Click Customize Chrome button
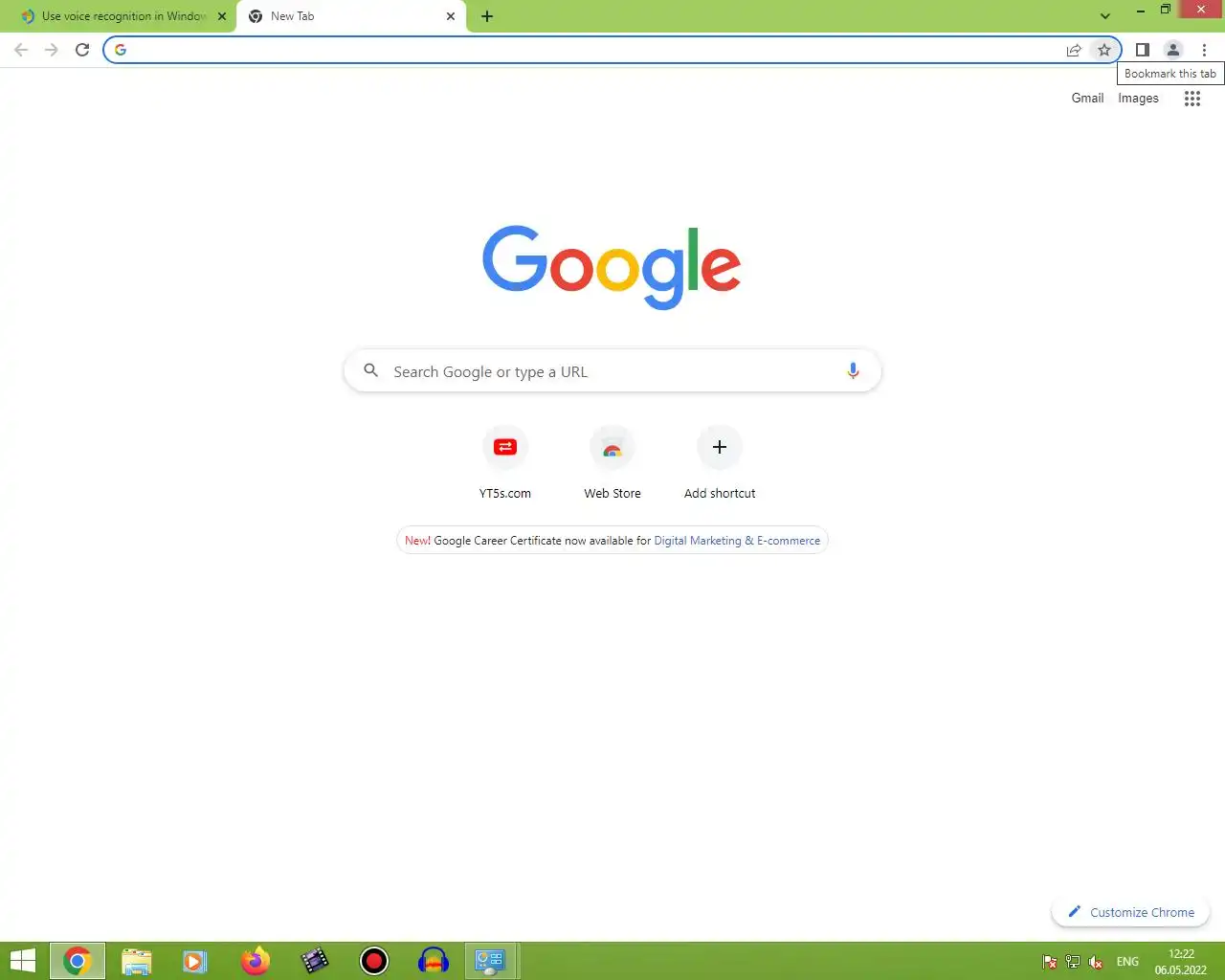Image resolution: width=1225 pixels, height=980 pixels. 1131,912
